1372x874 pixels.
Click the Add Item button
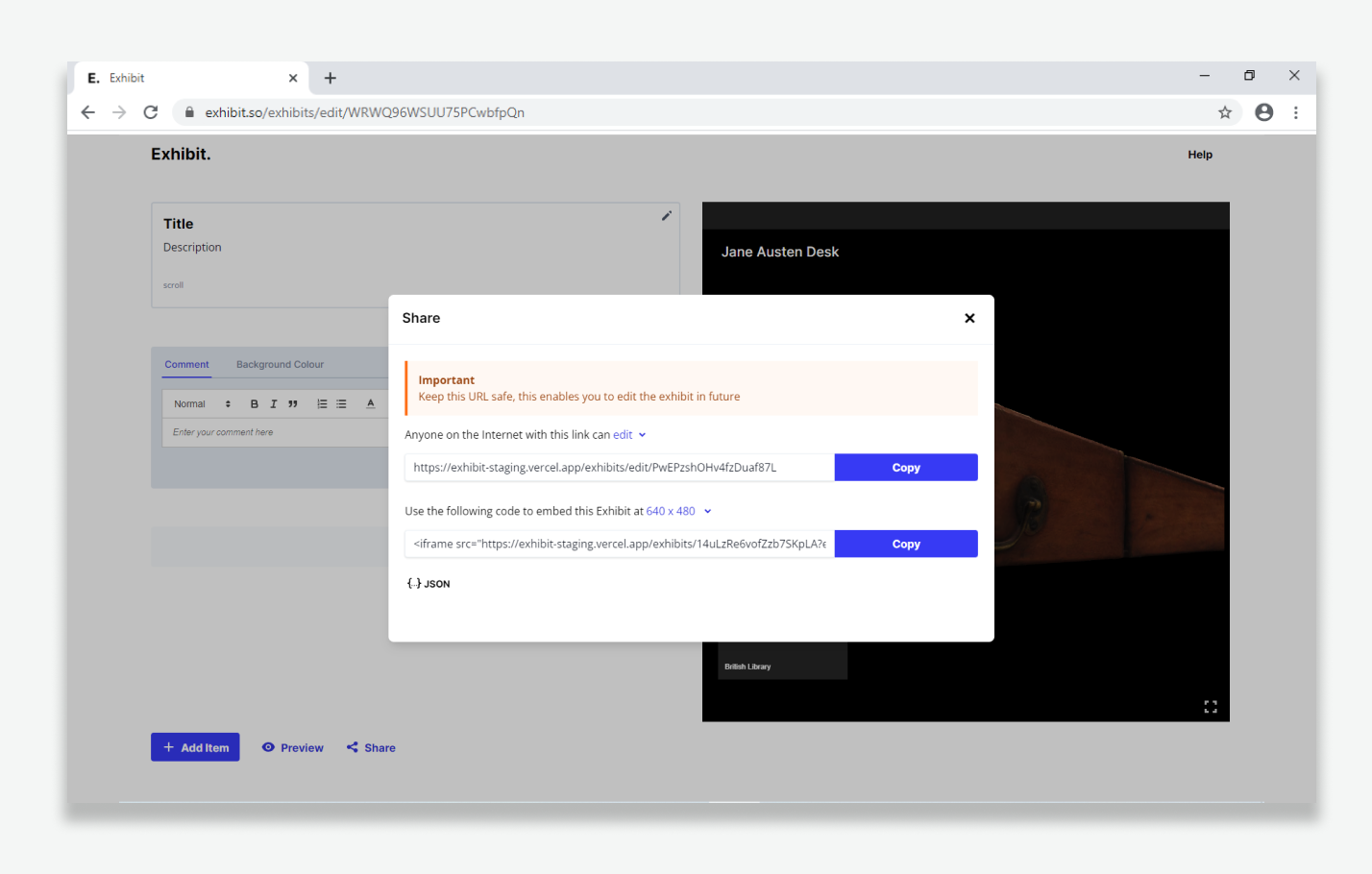click(x=195, y=747)
